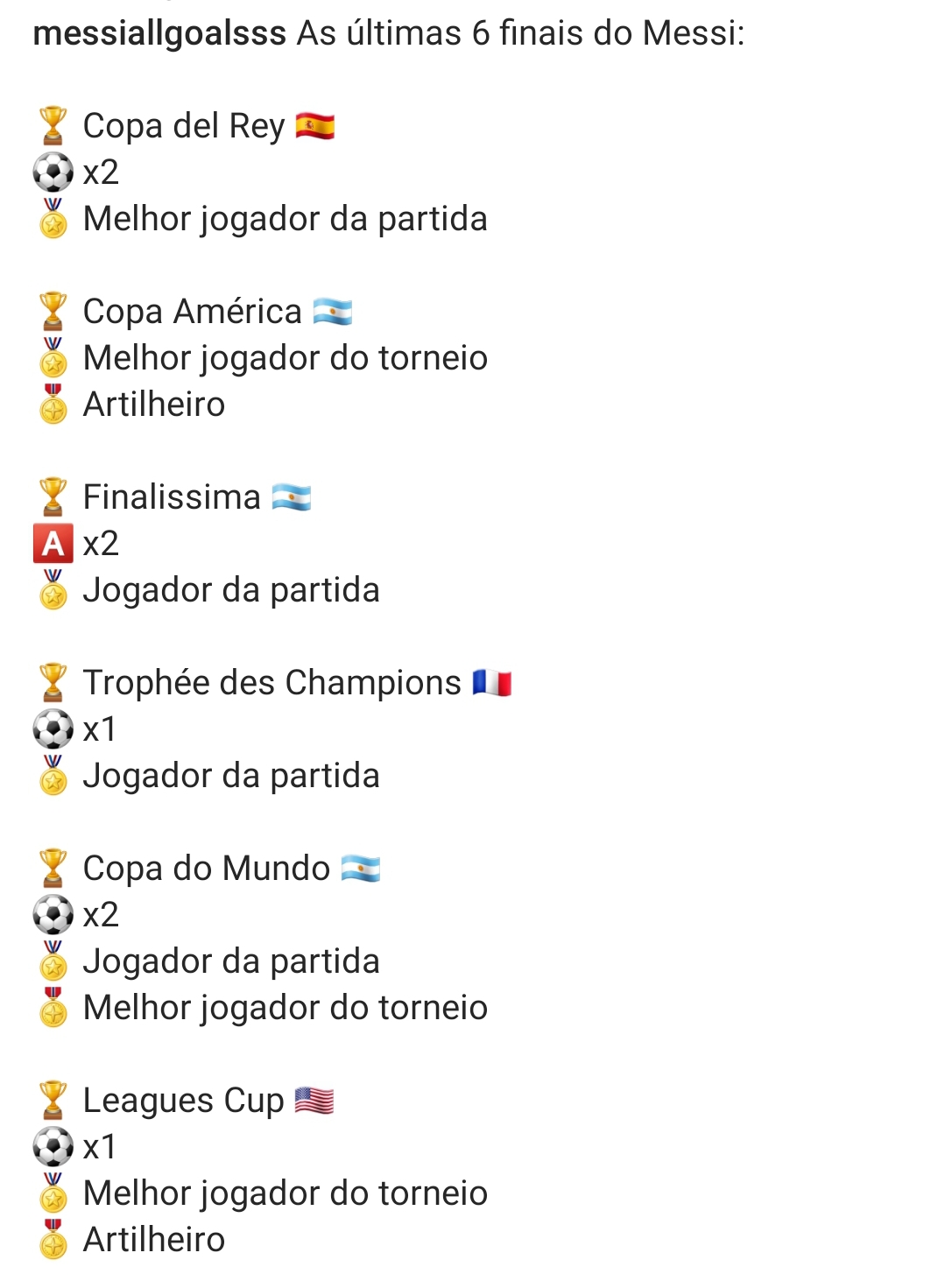Viewport: 945px width, 1288px height.
Task: Tap the trophy beside Finalissima
Action: pos(53,497)
